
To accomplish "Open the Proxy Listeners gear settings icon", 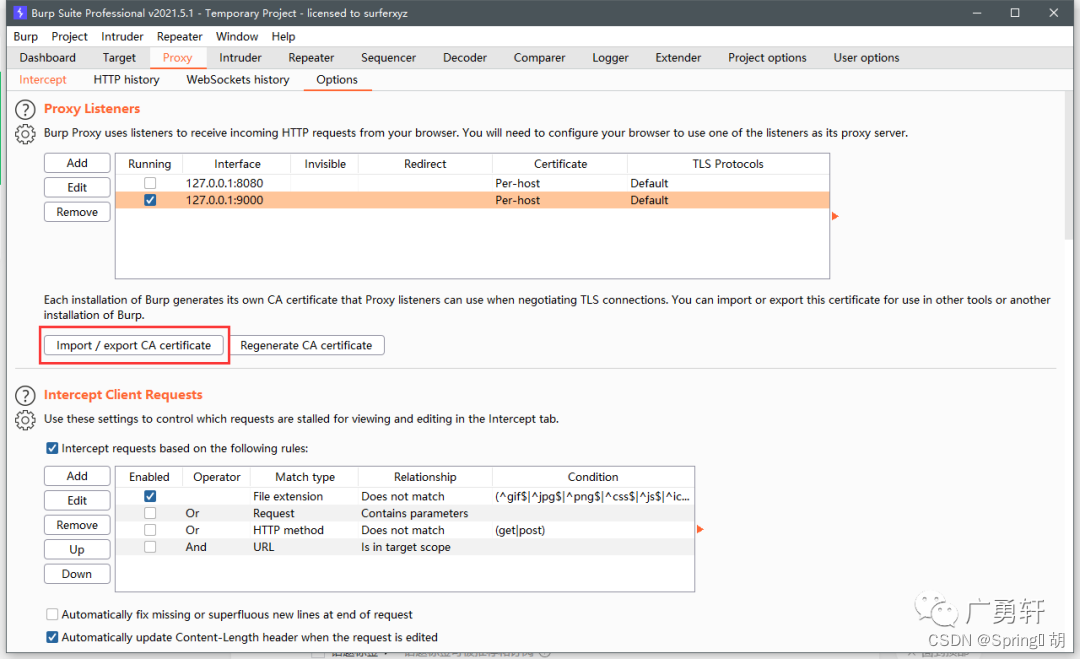I will pos(25,134).
